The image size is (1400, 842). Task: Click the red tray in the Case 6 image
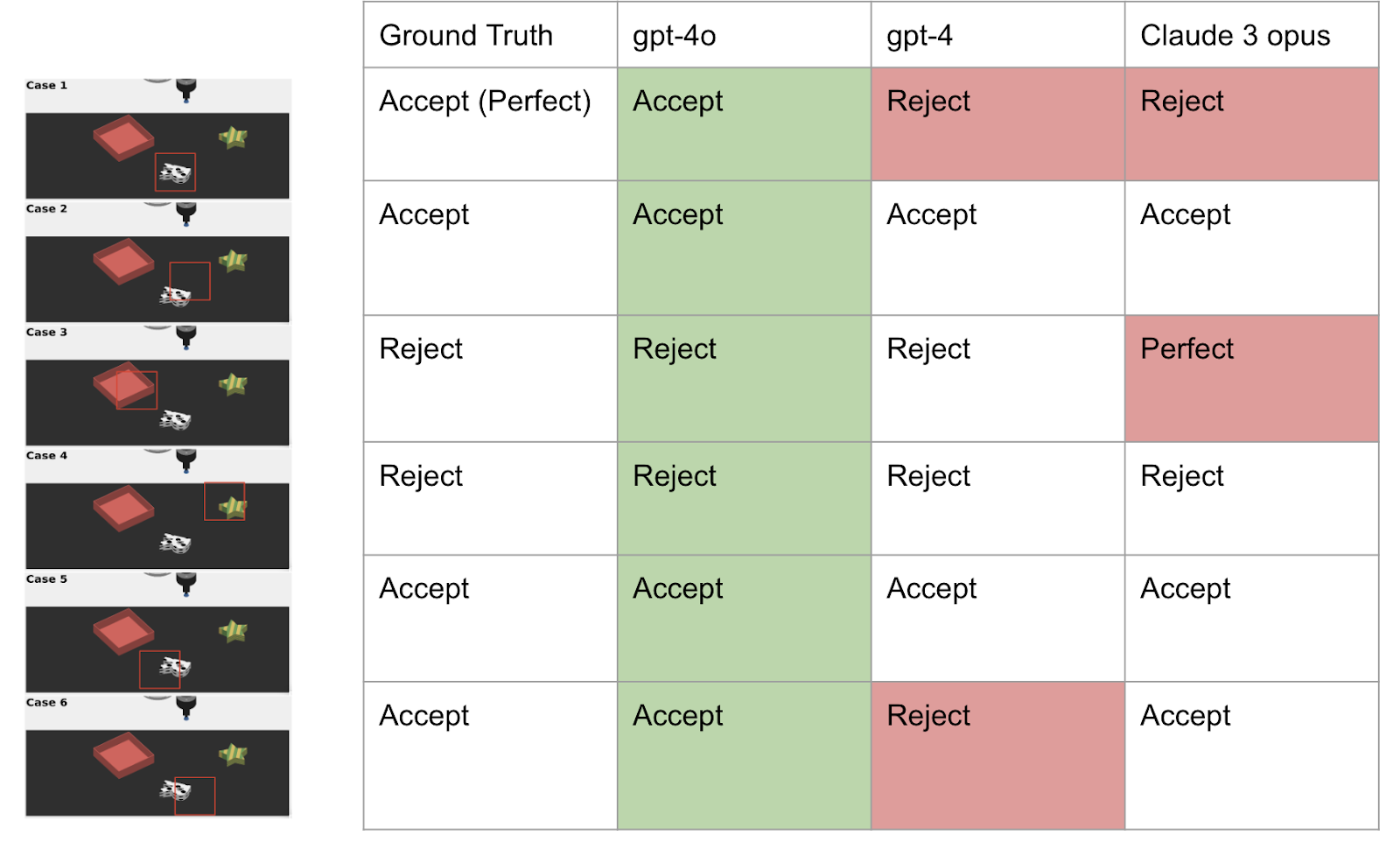pos(123,754)
